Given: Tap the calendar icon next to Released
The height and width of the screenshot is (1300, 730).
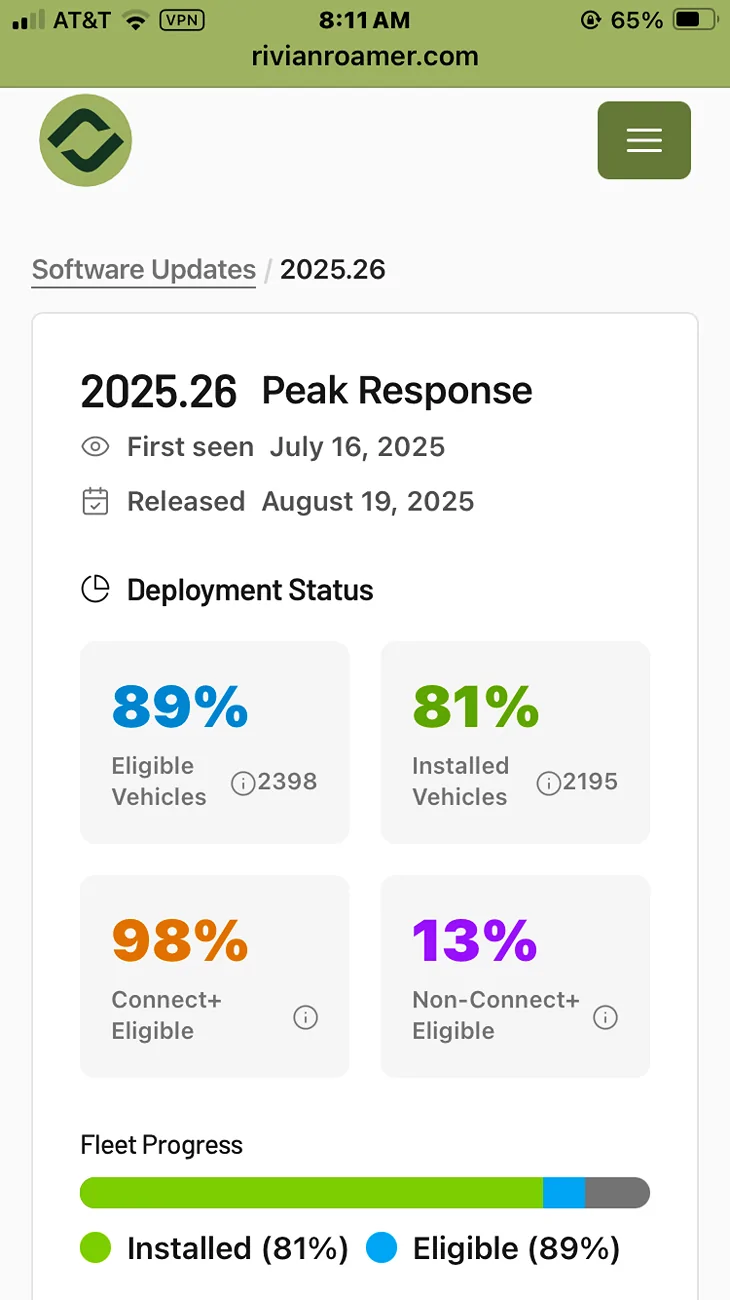Looking at the screenshot, I should 95,501.
